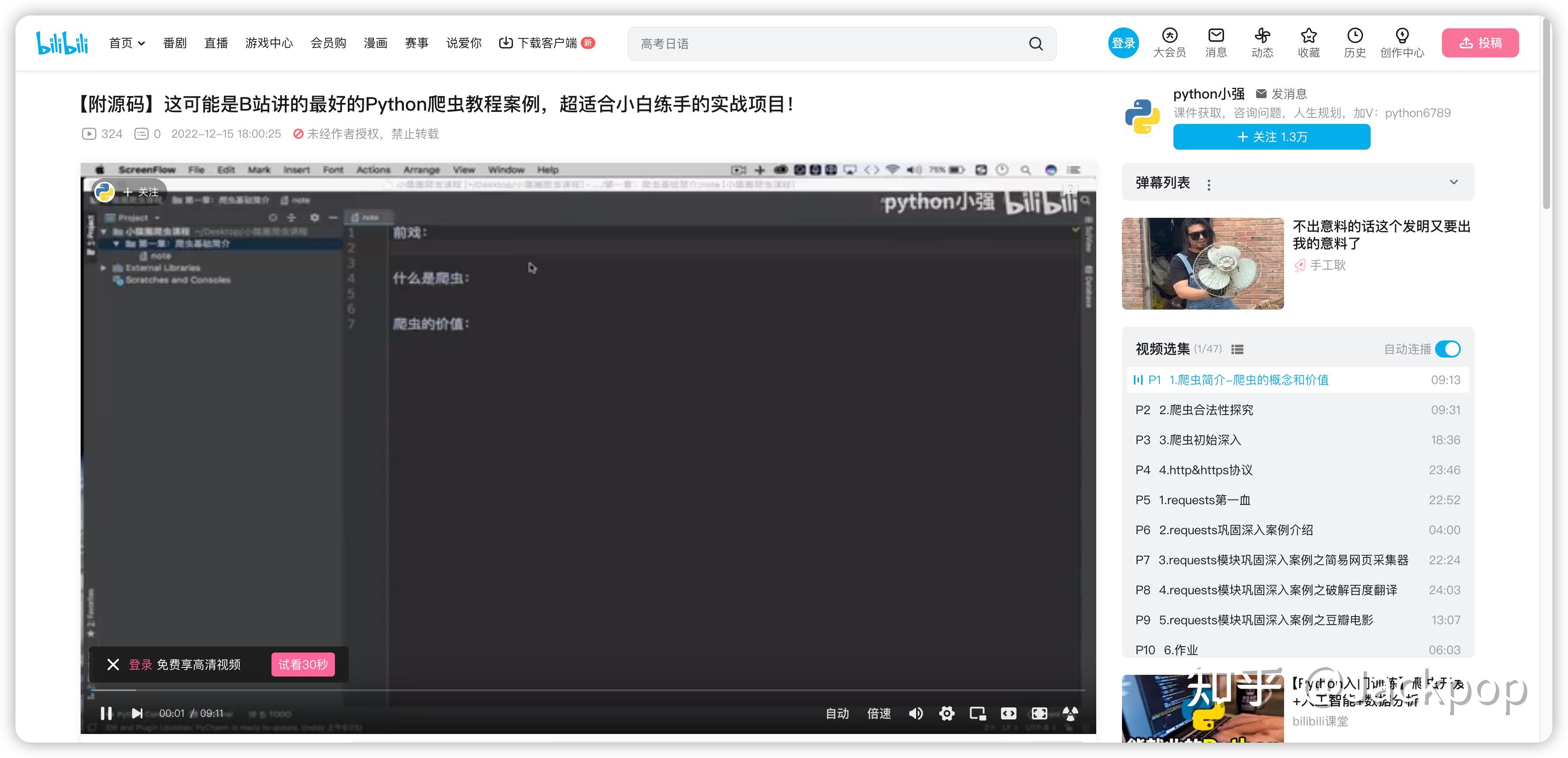
Task: Click the 投稿 upload button
Action: pyautogui.click(x=1480, y=43)
